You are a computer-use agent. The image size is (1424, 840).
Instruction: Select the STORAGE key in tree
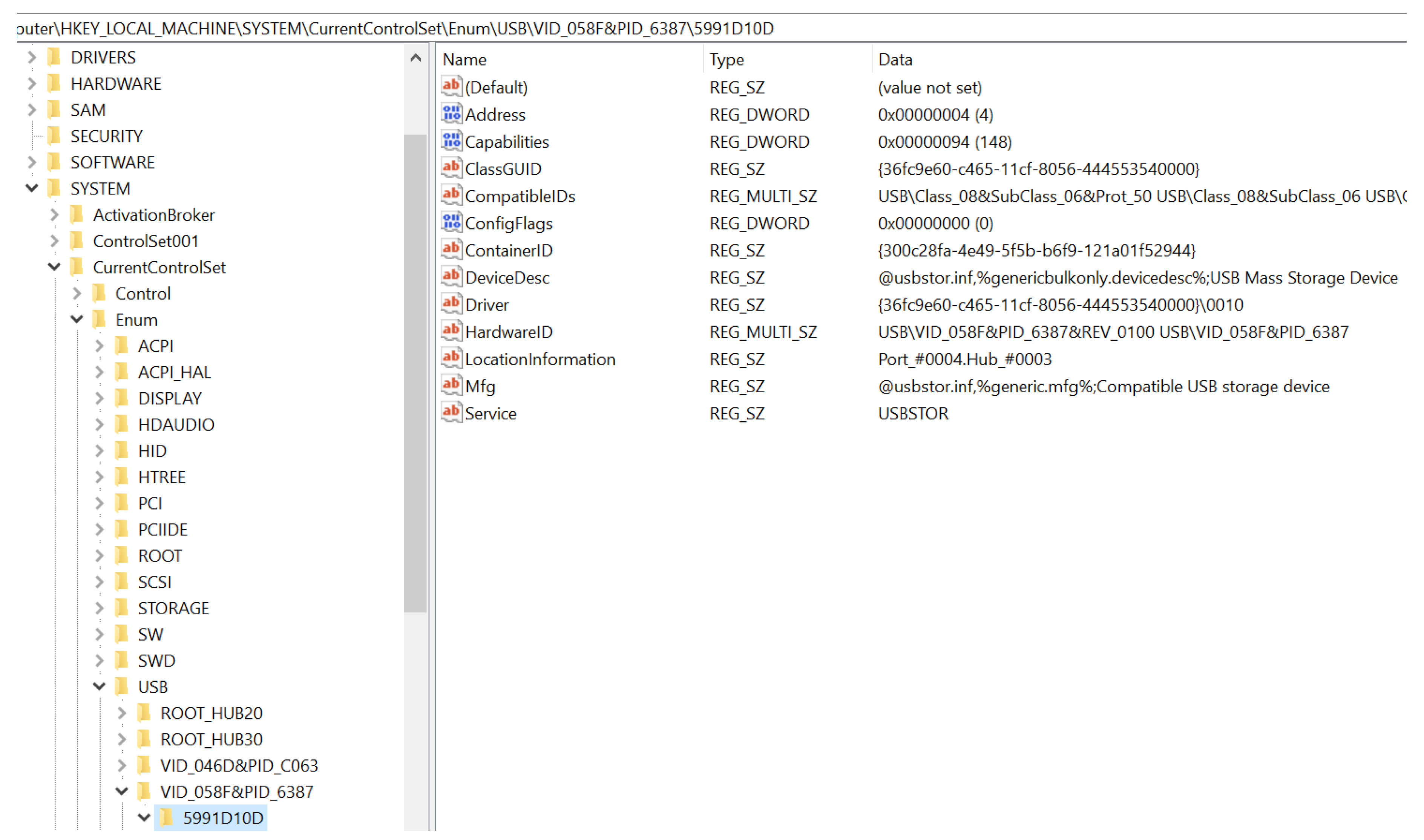173,608
